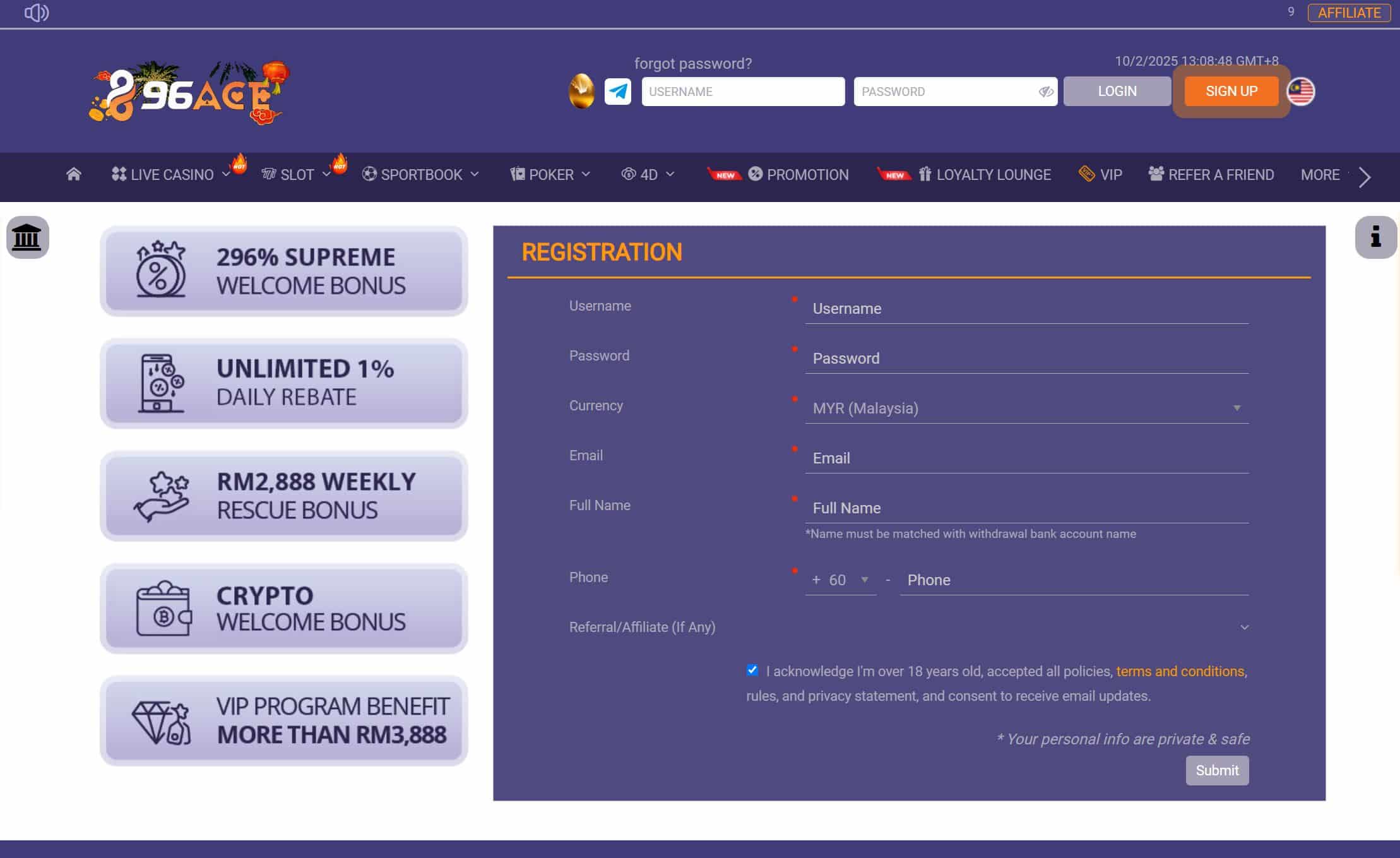
Task: Click the Sign Up button
Action: pos(1231,92)
